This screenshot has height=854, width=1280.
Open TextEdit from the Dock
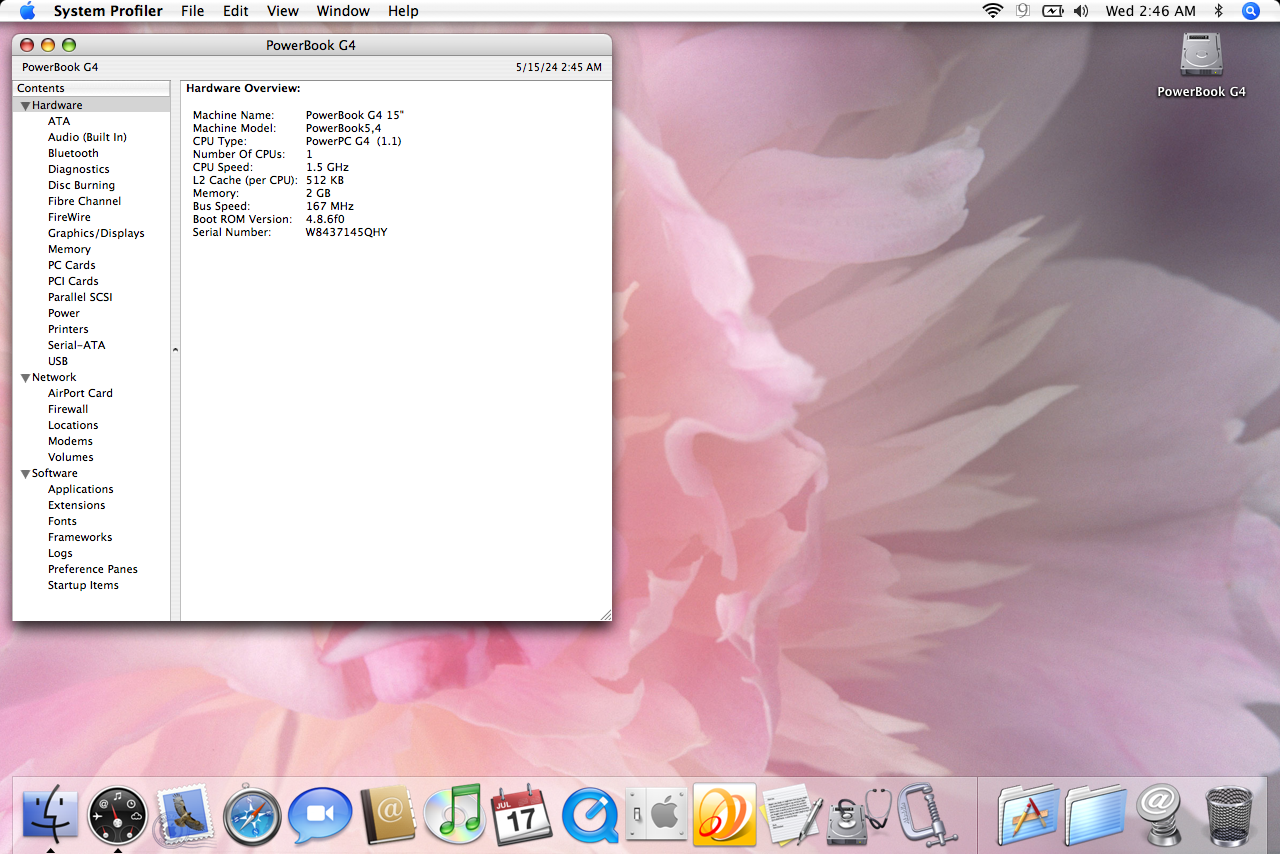click(x=792, y=815)
